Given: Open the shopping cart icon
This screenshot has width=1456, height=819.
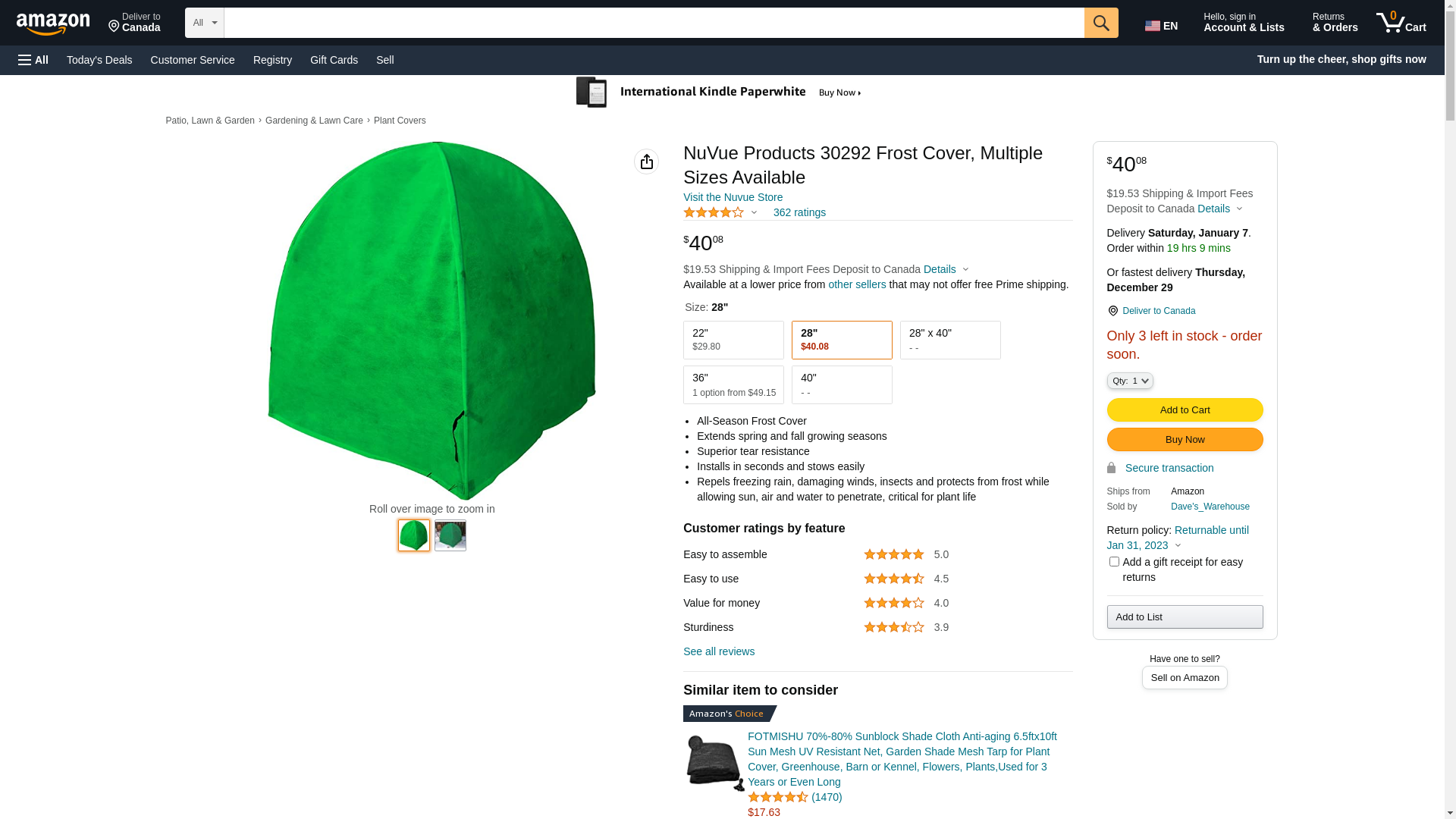Looking at the screenshot, I should (1401, 23).
